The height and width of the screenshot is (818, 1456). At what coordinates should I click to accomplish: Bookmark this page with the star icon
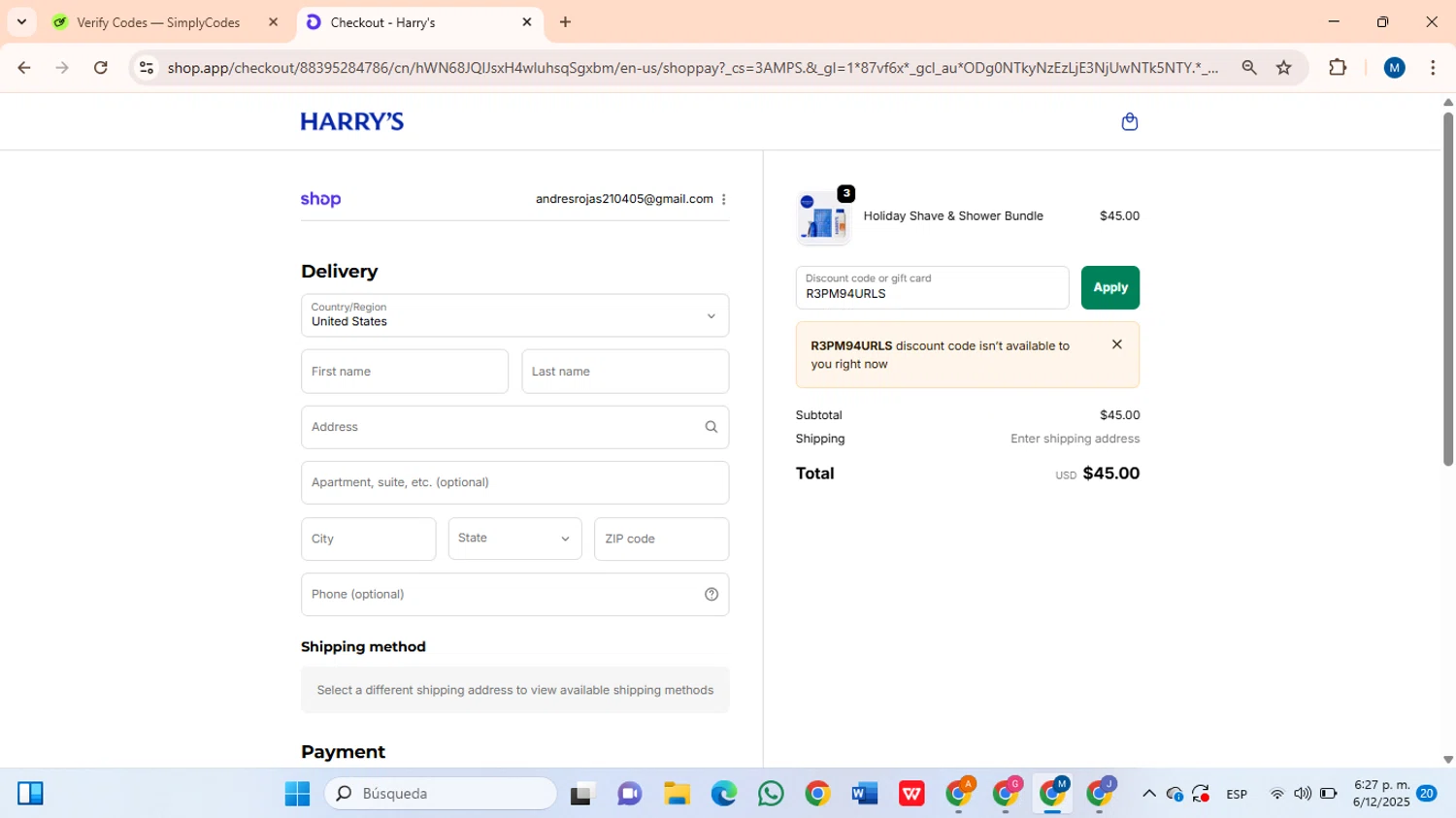pyautogui.click(x=1284, y=67)
